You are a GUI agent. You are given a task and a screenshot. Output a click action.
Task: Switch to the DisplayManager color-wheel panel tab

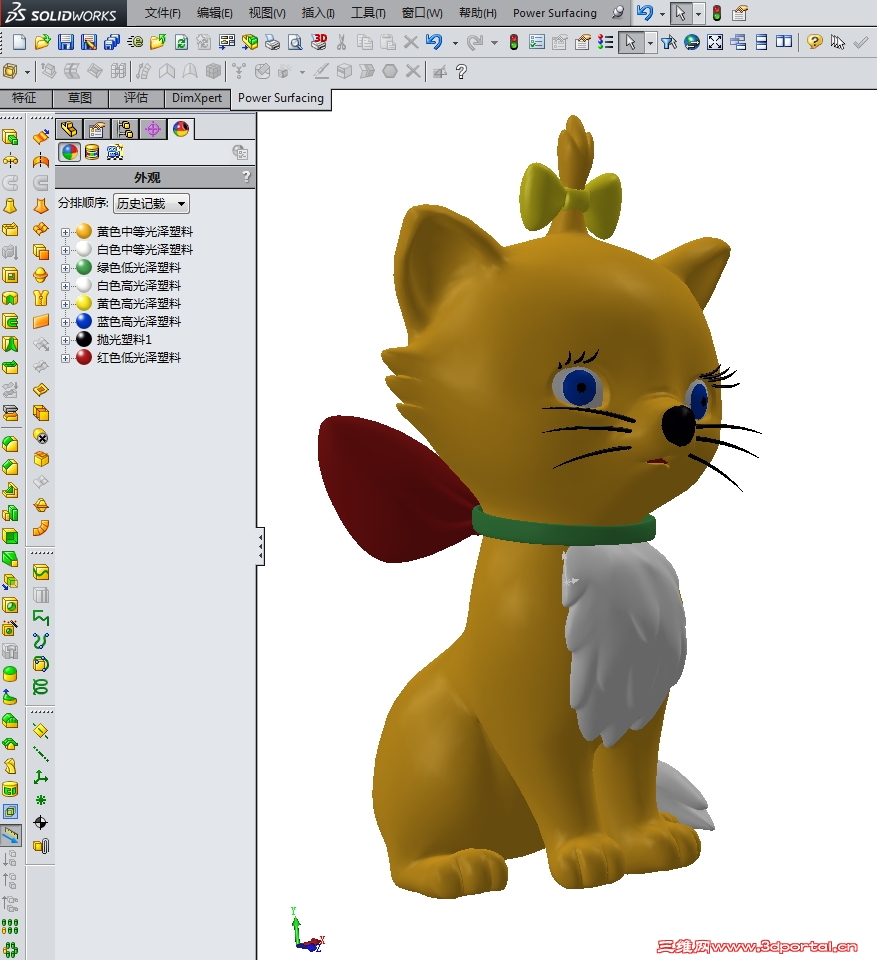pos(181,128)
